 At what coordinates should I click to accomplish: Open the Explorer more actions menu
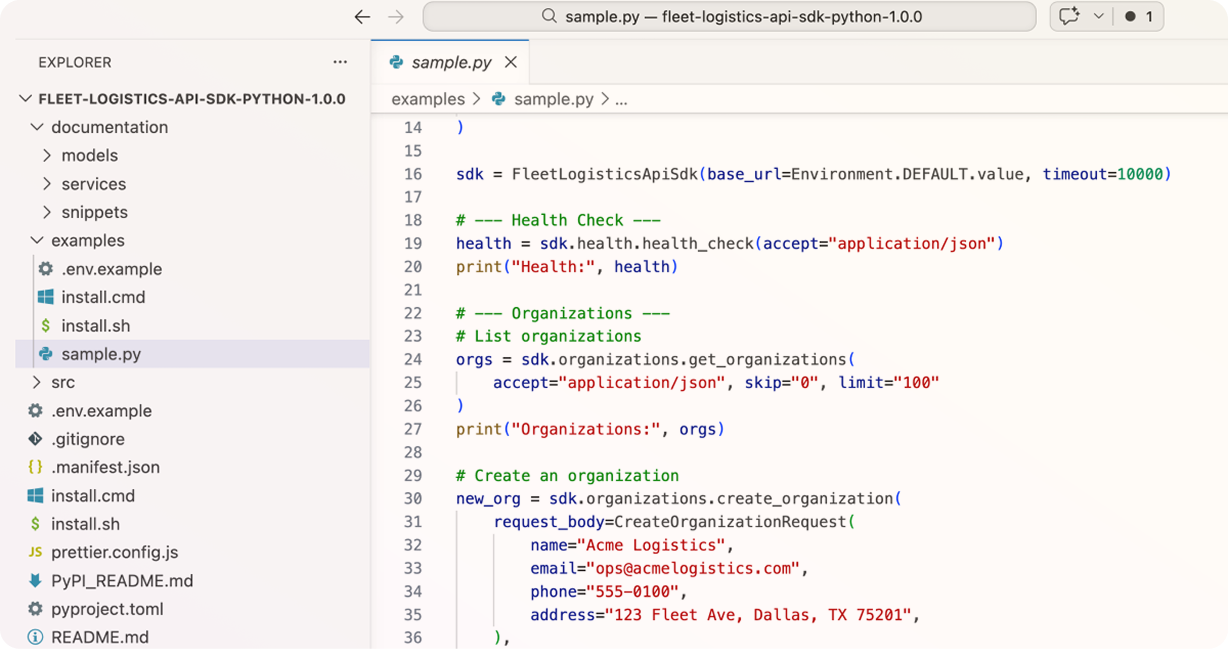click(340, 62)
